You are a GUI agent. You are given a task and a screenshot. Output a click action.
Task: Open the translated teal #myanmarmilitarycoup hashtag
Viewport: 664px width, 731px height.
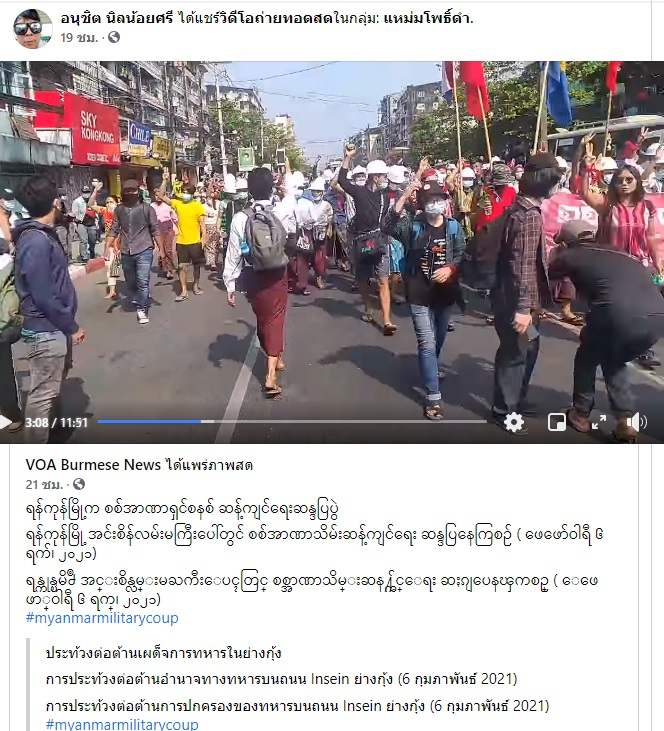122,724
